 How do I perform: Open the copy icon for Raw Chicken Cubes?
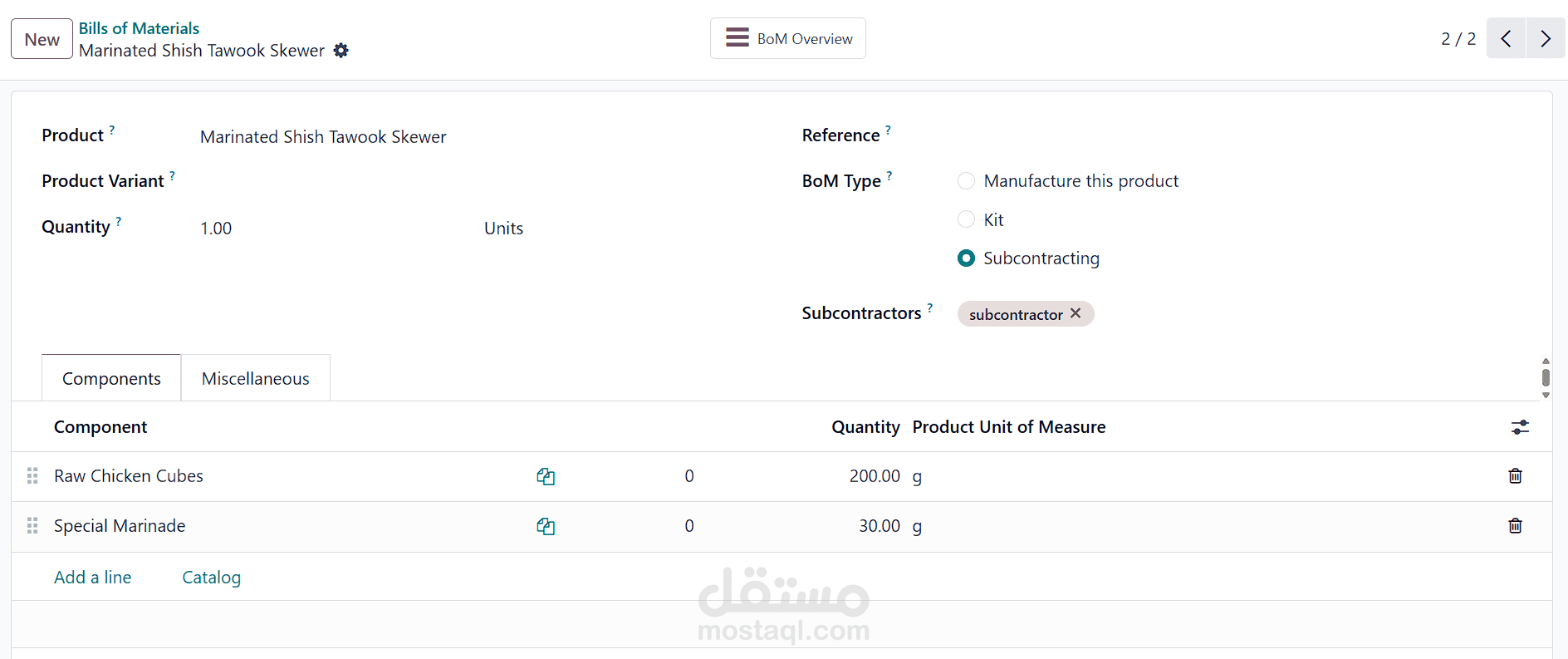pyautogui.click(x=546, y=476)
